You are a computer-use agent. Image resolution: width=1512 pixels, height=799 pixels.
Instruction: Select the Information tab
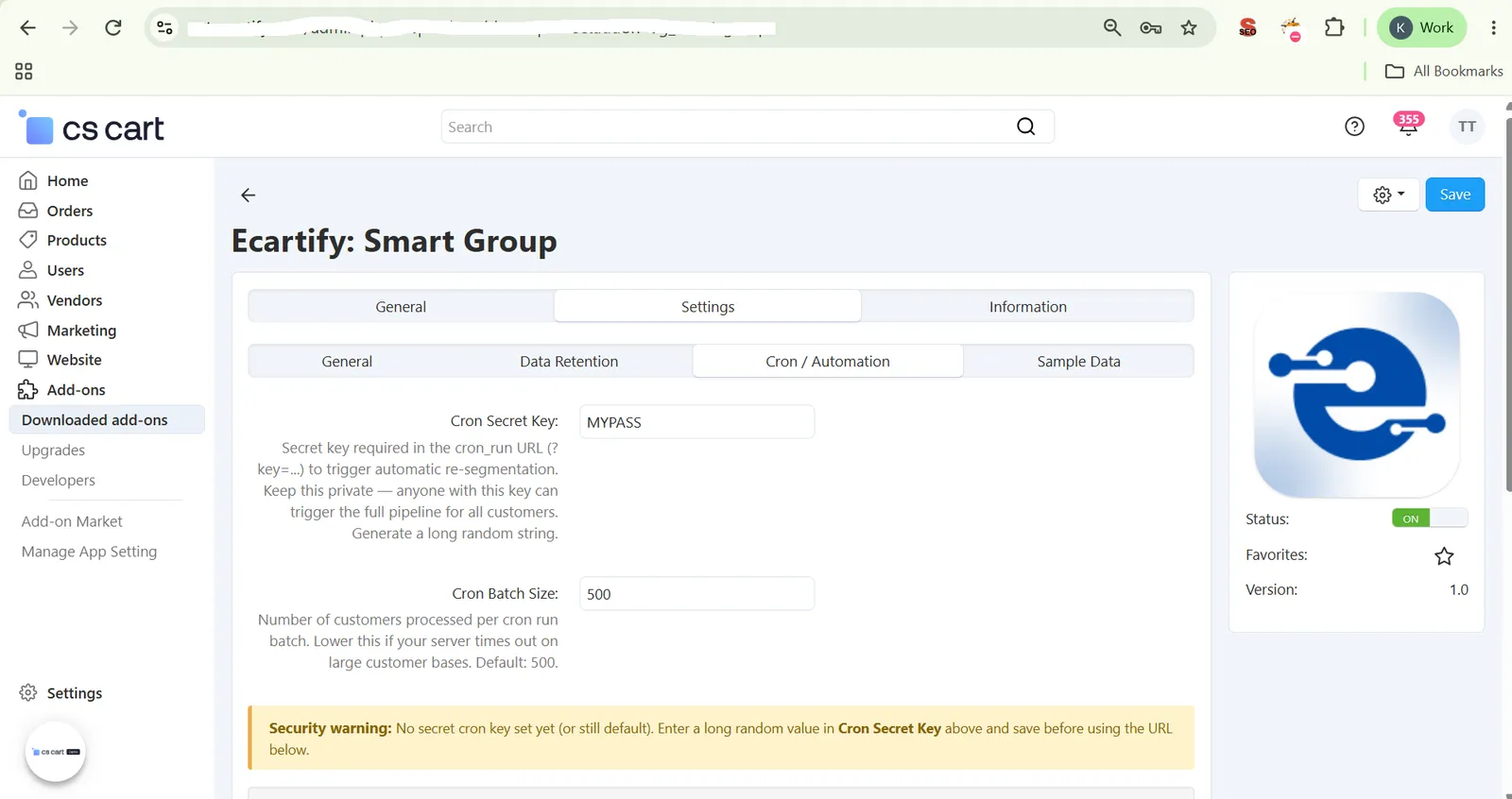1027,307
